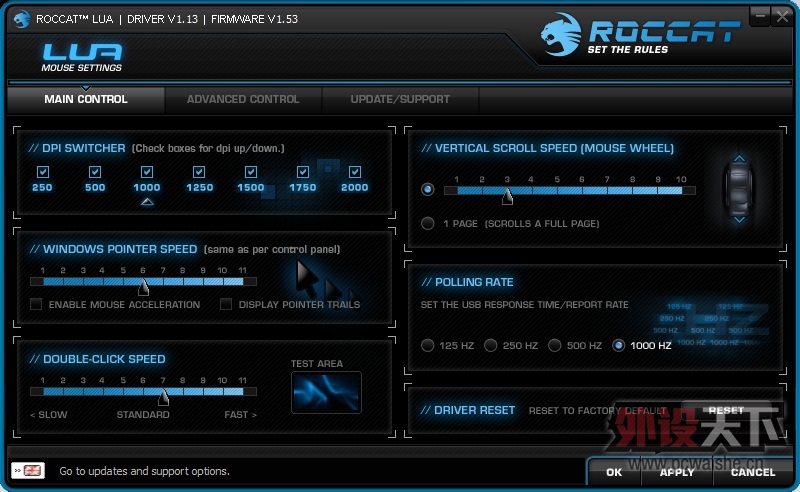The height and width of the screenshot is (492, 800).
Task: Open the language flag selector
Action: pos(28,471)
